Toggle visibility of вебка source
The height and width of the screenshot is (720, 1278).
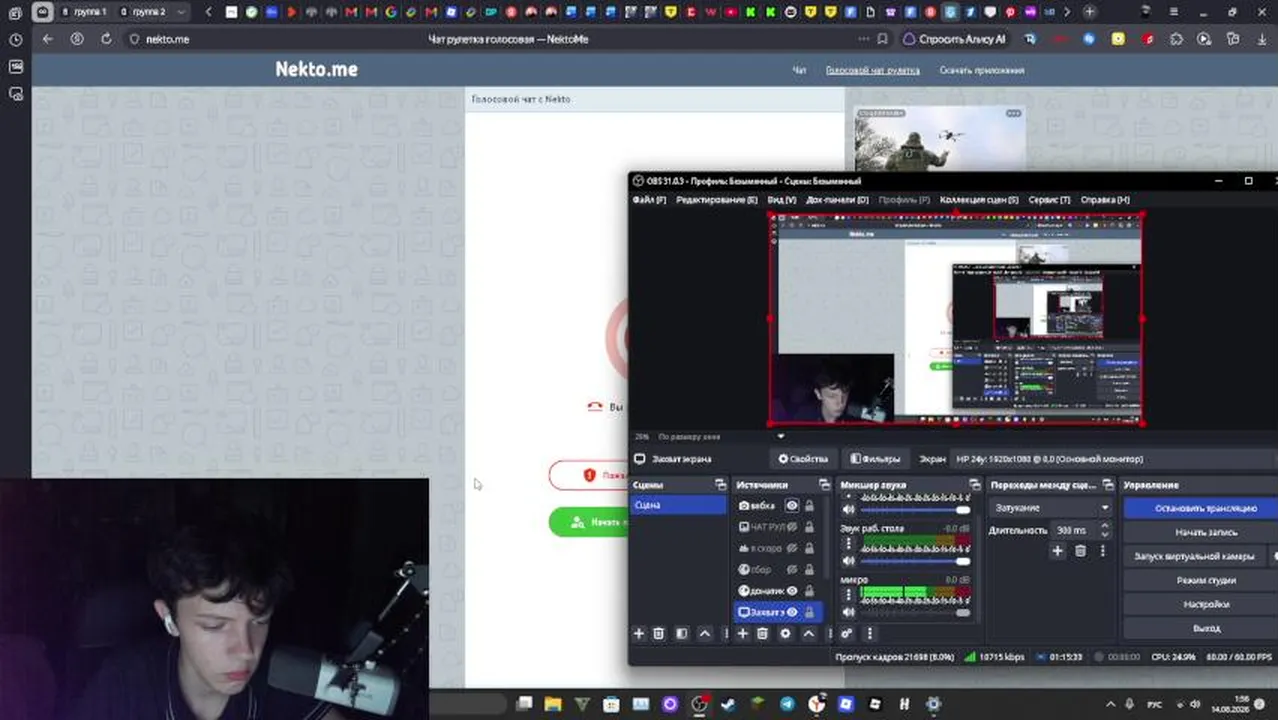click(x=792, y=506)
